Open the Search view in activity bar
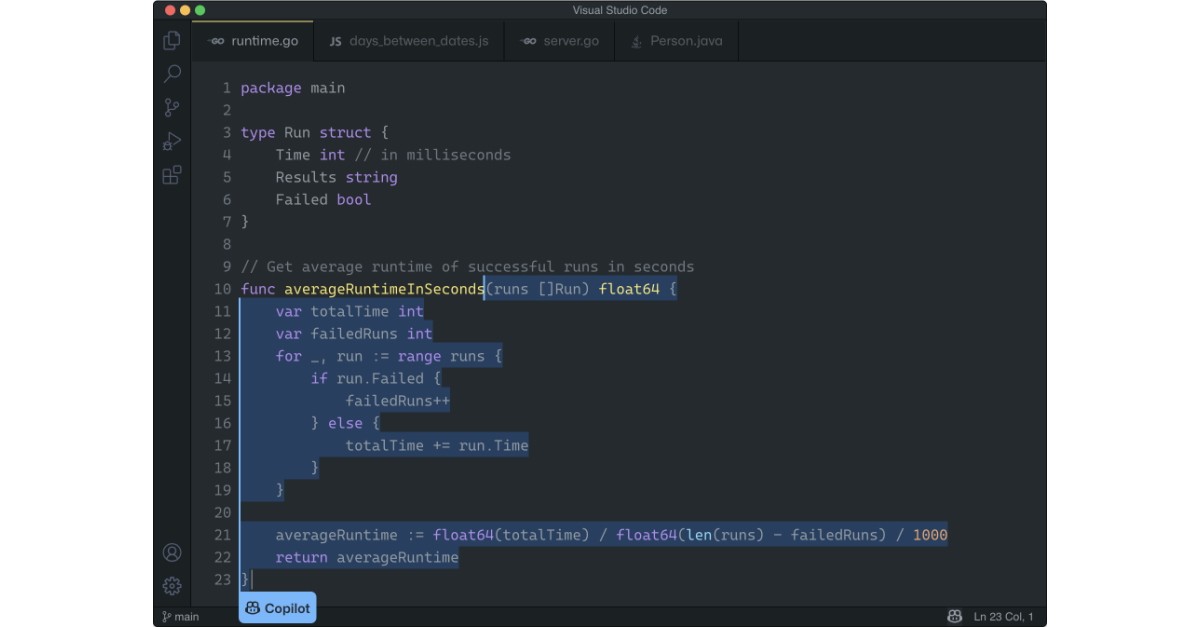 [x=172, y=74]
